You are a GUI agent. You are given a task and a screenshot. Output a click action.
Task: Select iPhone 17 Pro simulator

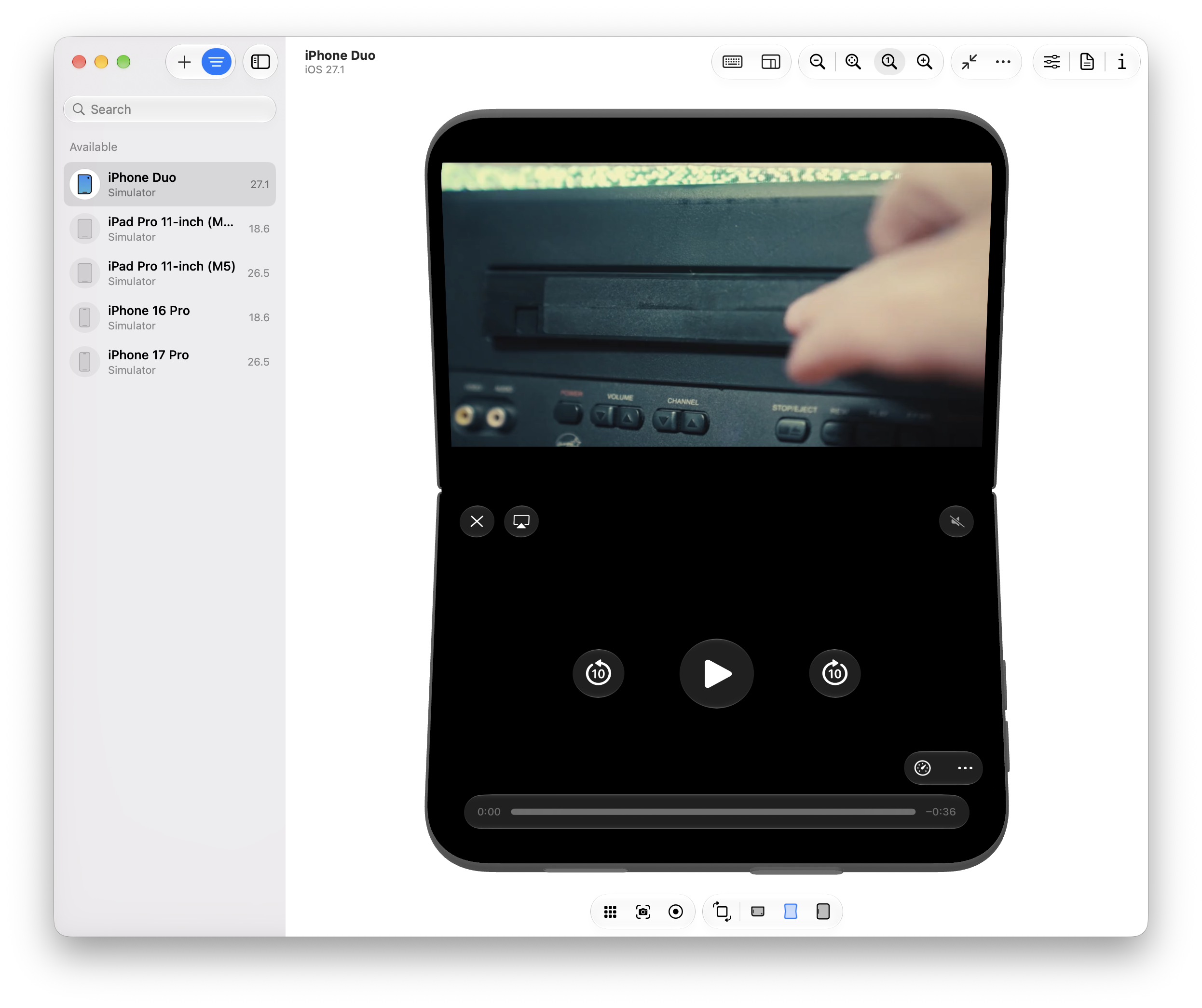pyautogui.click(x=170, y=362)
